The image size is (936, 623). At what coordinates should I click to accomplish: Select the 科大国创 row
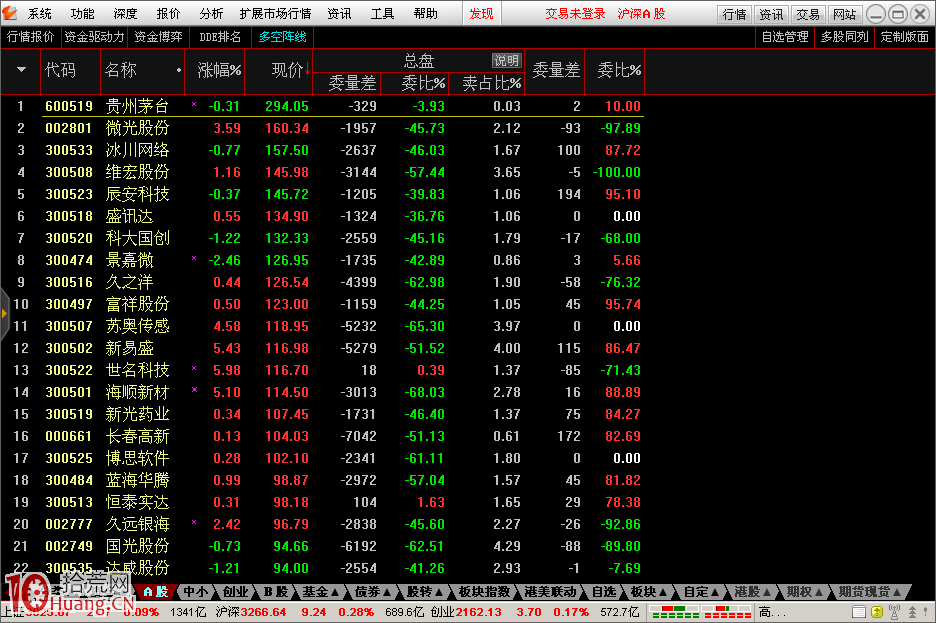tap(322, 238)
